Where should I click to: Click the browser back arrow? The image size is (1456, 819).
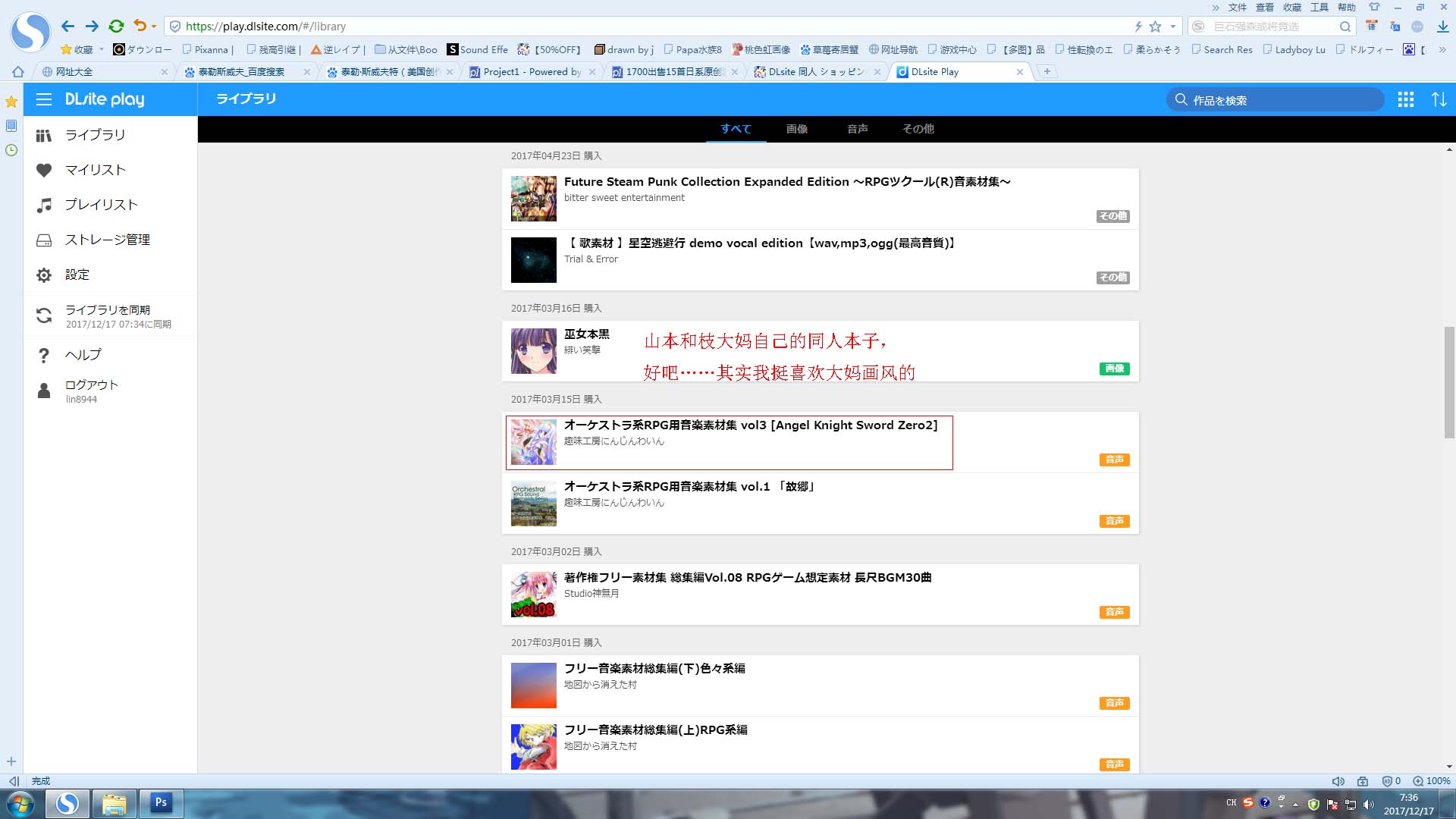[x=67, y=26]
